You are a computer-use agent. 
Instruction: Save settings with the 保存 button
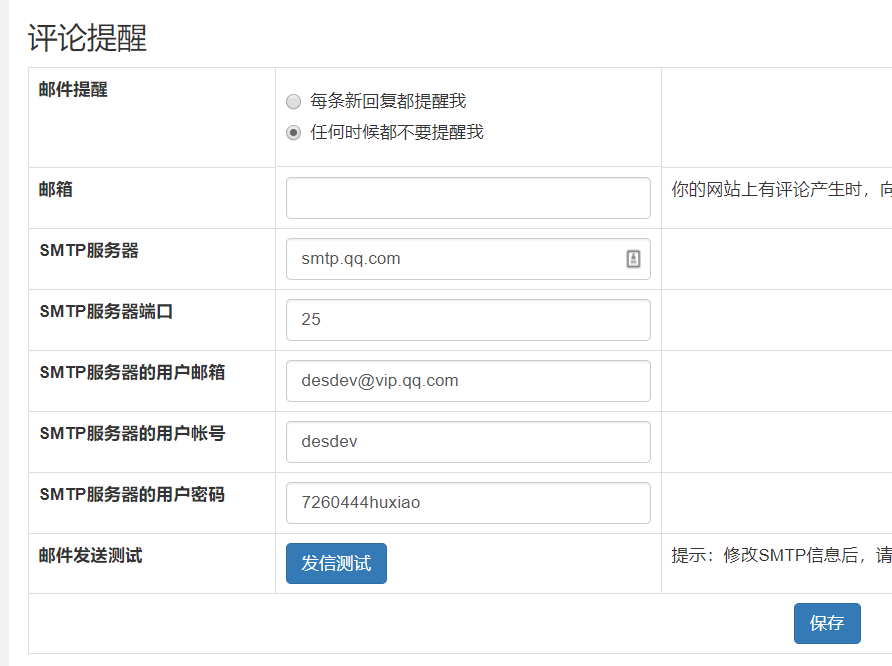point(827,623)
